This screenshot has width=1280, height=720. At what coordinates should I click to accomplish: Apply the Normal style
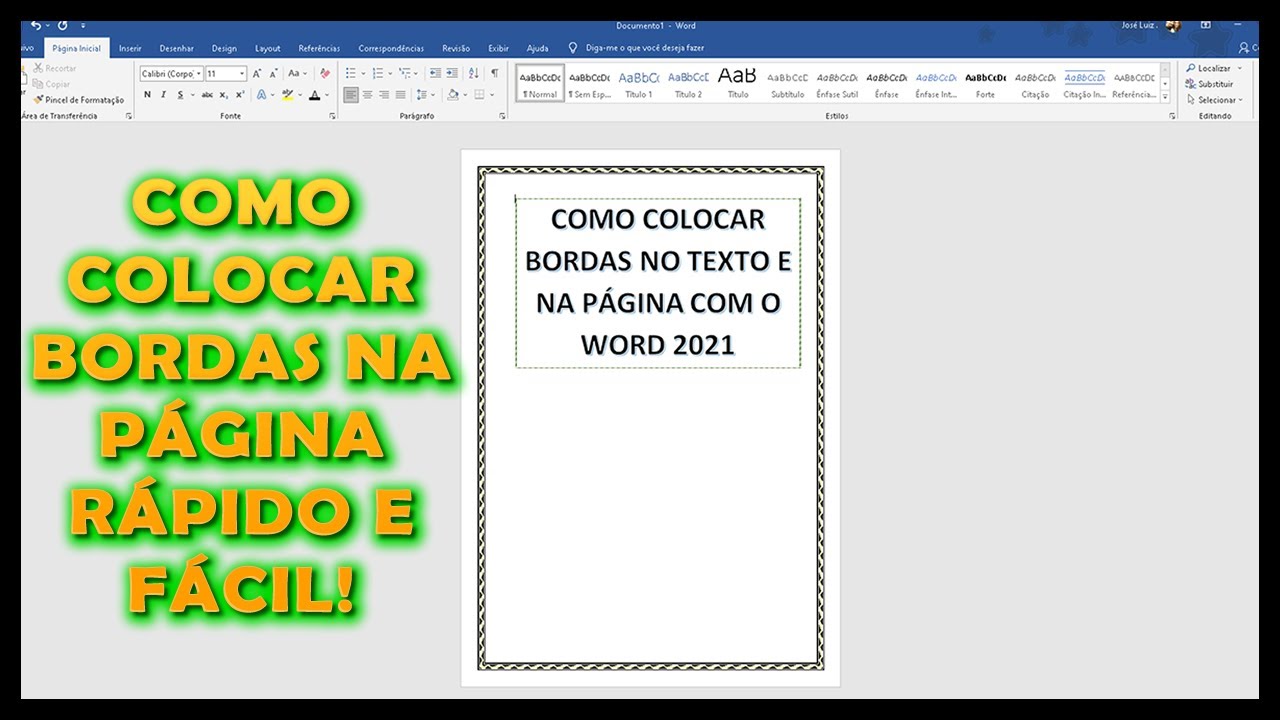(540, 83)
